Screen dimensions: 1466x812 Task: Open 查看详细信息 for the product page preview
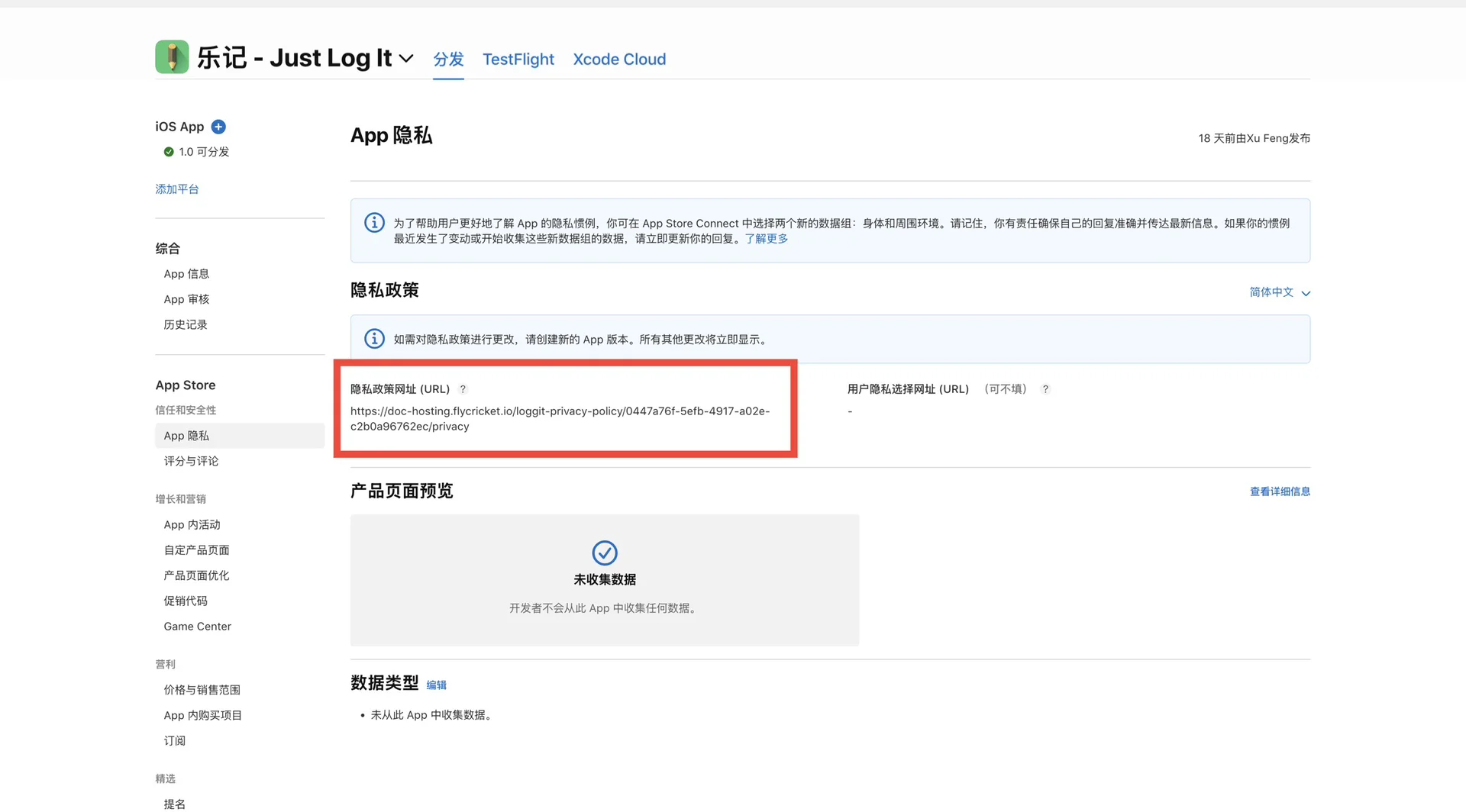(1280, 491)
